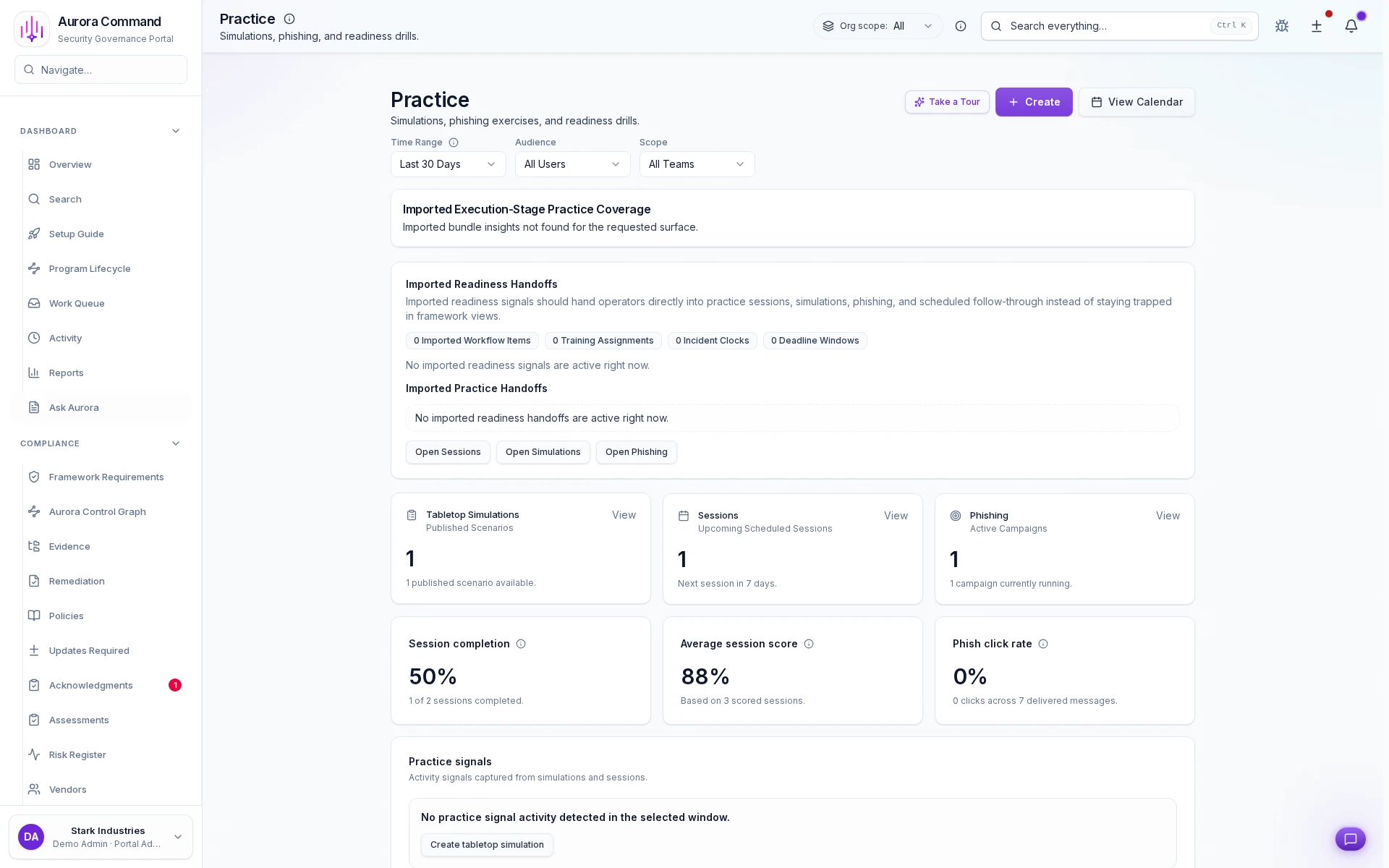Collapse the Dashboard sidebar section
This screenshot has width=1389, height=868.
coord(175,131)
